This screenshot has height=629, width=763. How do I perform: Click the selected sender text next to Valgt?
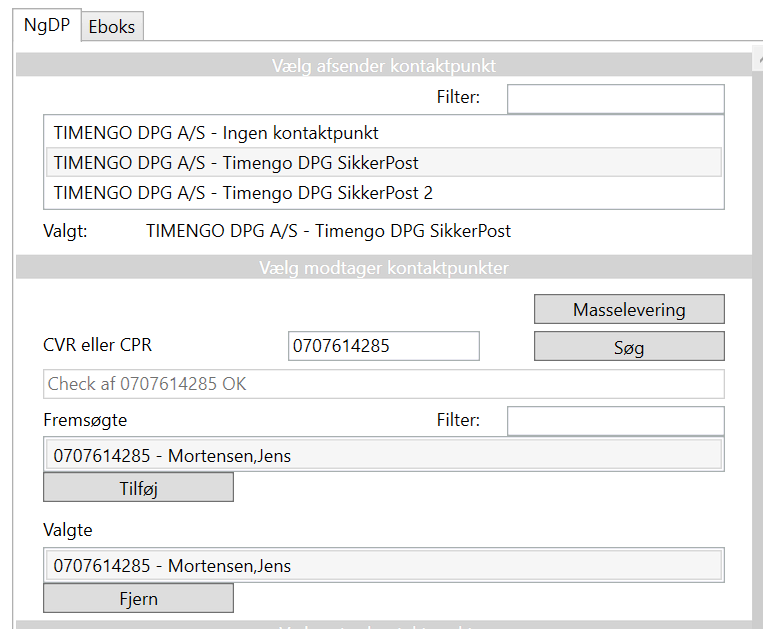click(x=328, y=231)
